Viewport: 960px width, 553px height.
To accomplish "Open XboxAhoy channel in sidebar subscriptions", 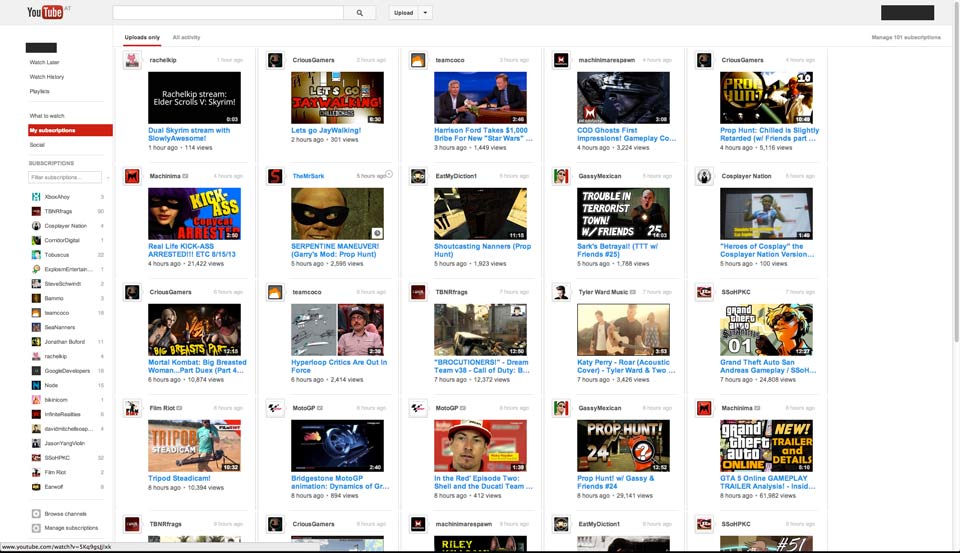I will pyautogui.click(x=57, y=197).
